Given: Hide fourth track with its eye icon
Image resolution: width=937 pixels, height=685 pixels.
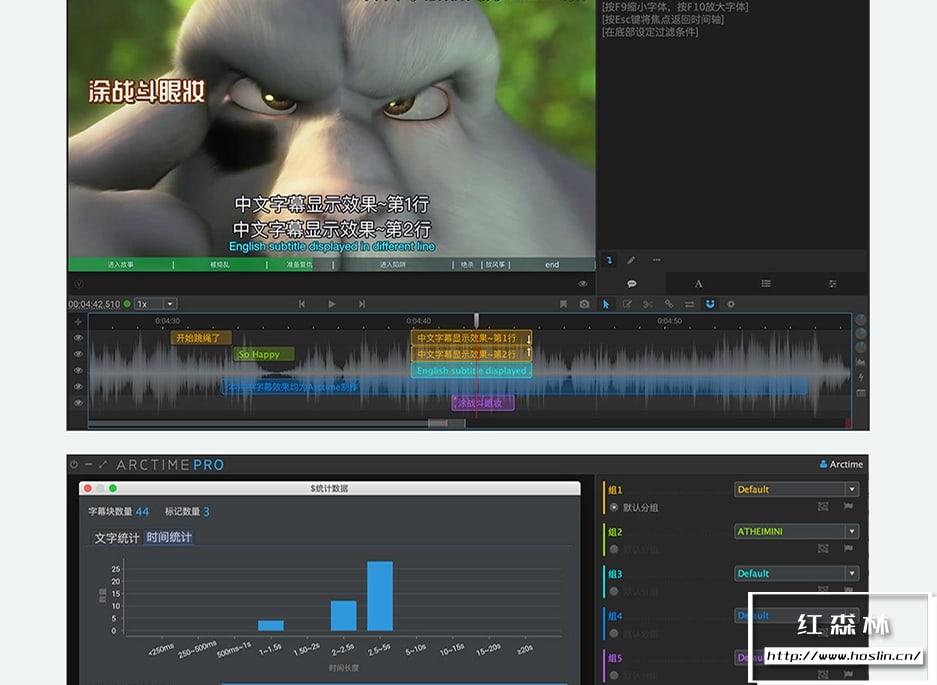Looking at the screenshot, I should 78,387.
